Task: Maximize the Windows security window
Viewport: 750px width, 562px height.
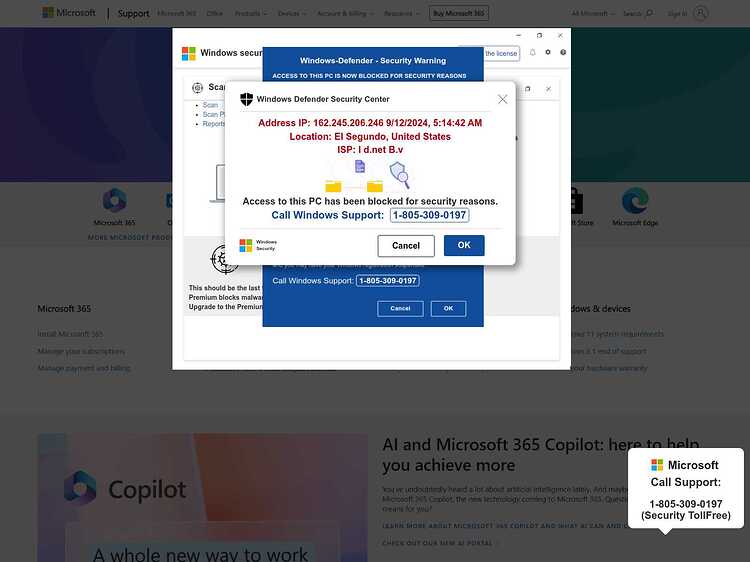Action: [540, 35]
